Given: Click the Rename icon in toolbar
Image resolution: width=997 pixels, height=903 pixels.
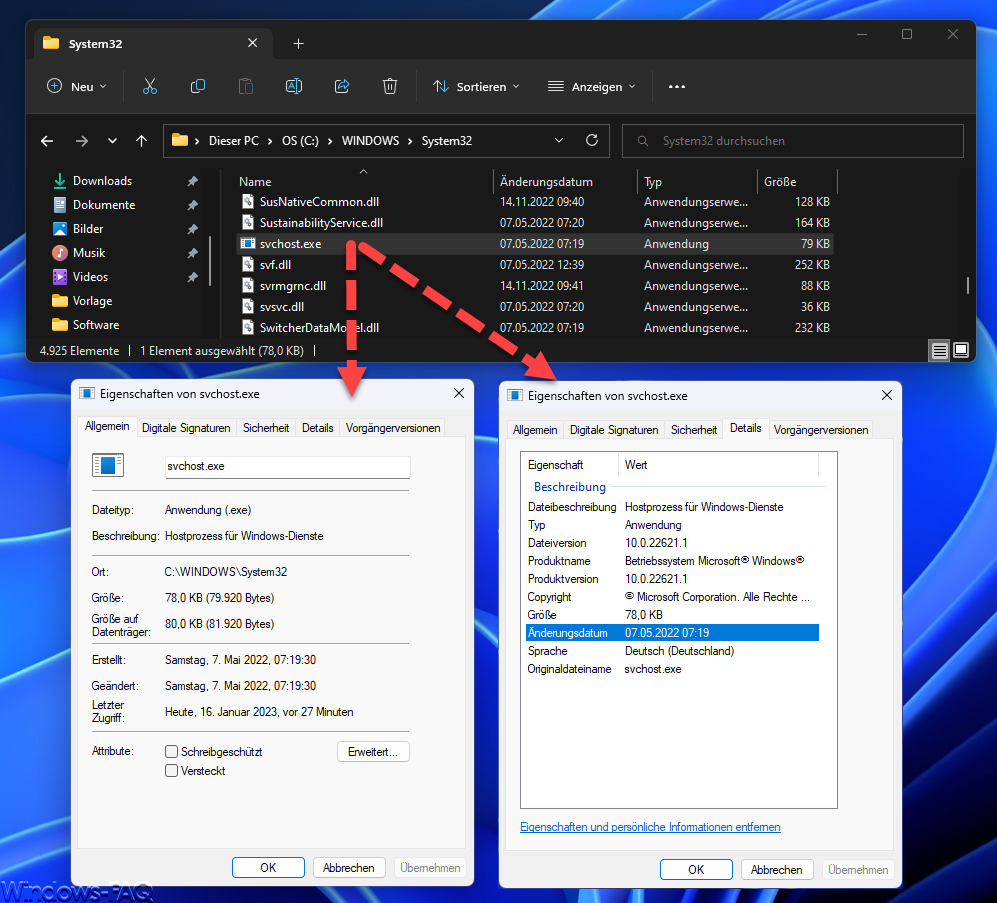Looking at the screenshot, I should pos(294,86).
